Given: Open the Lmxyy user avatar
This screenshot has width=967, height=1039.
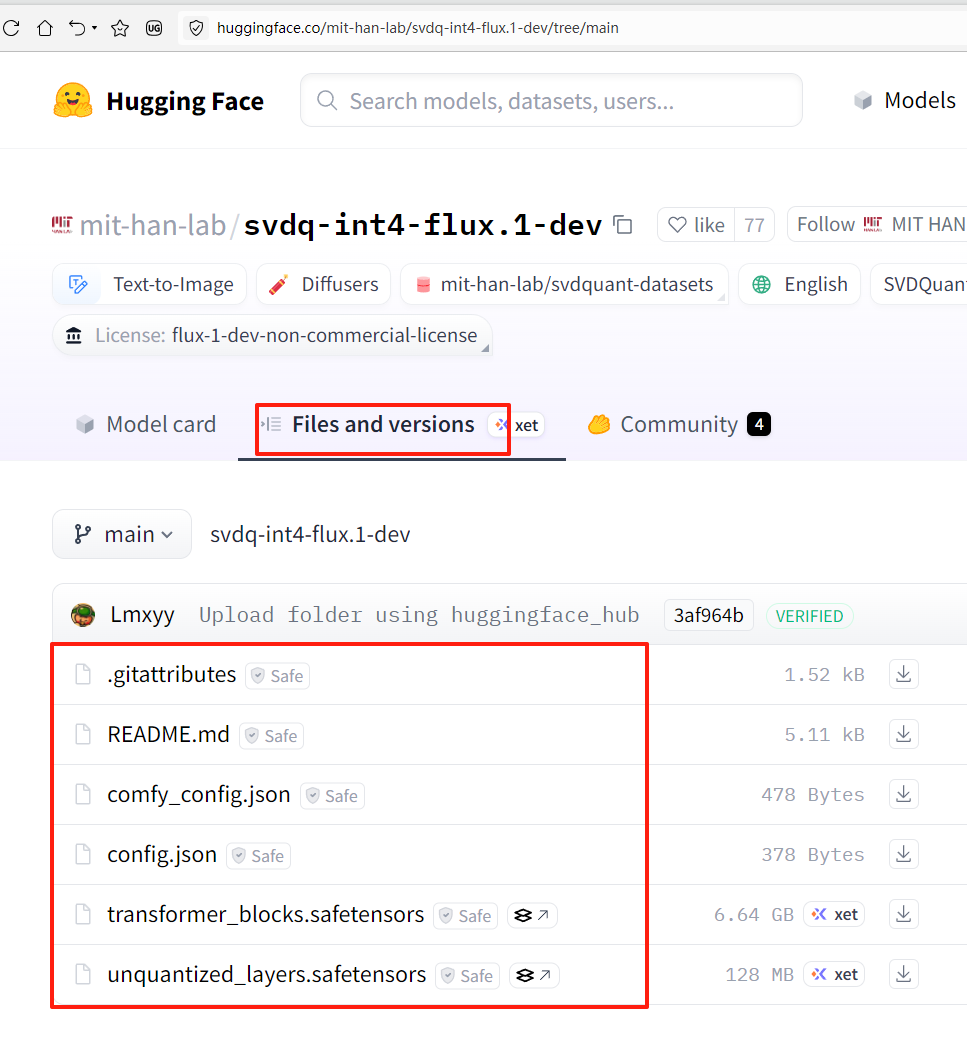Looking at the screenshot, I should pyautogui.click(x=83, y=615).
